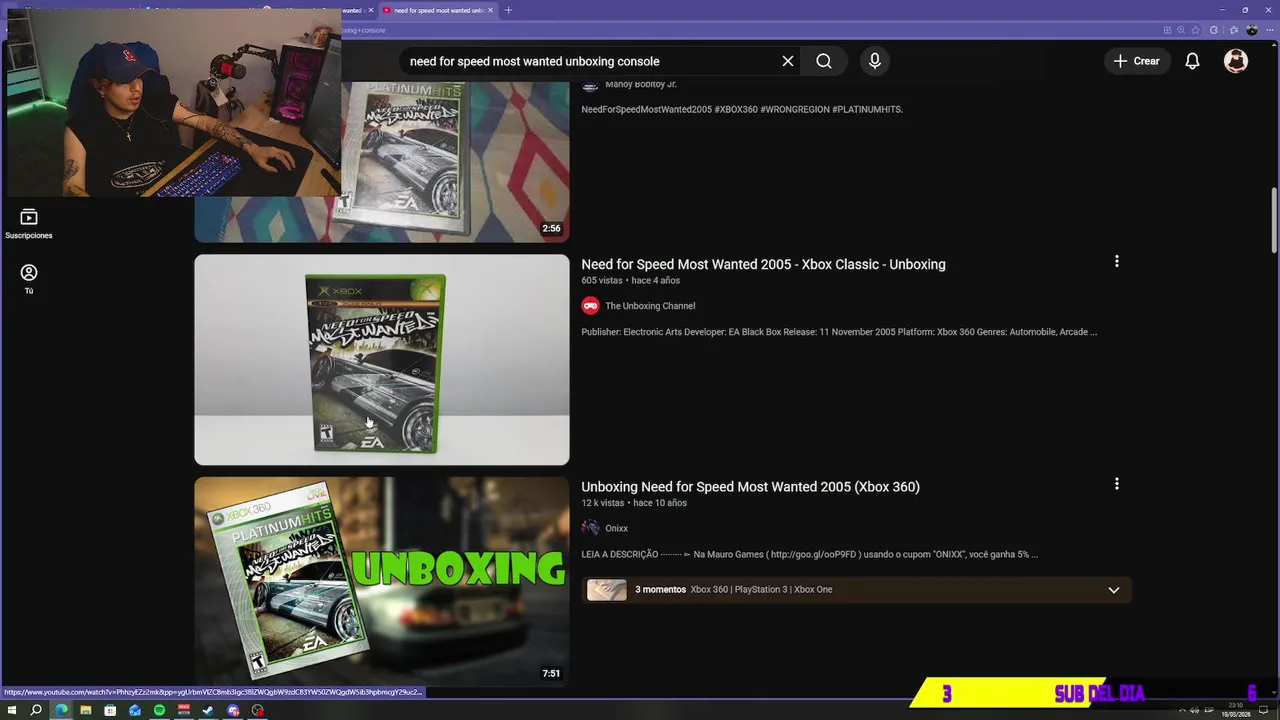Go to the Onixx channel
This screenshot has height=720, width=1280.
(x=616, y=528)
